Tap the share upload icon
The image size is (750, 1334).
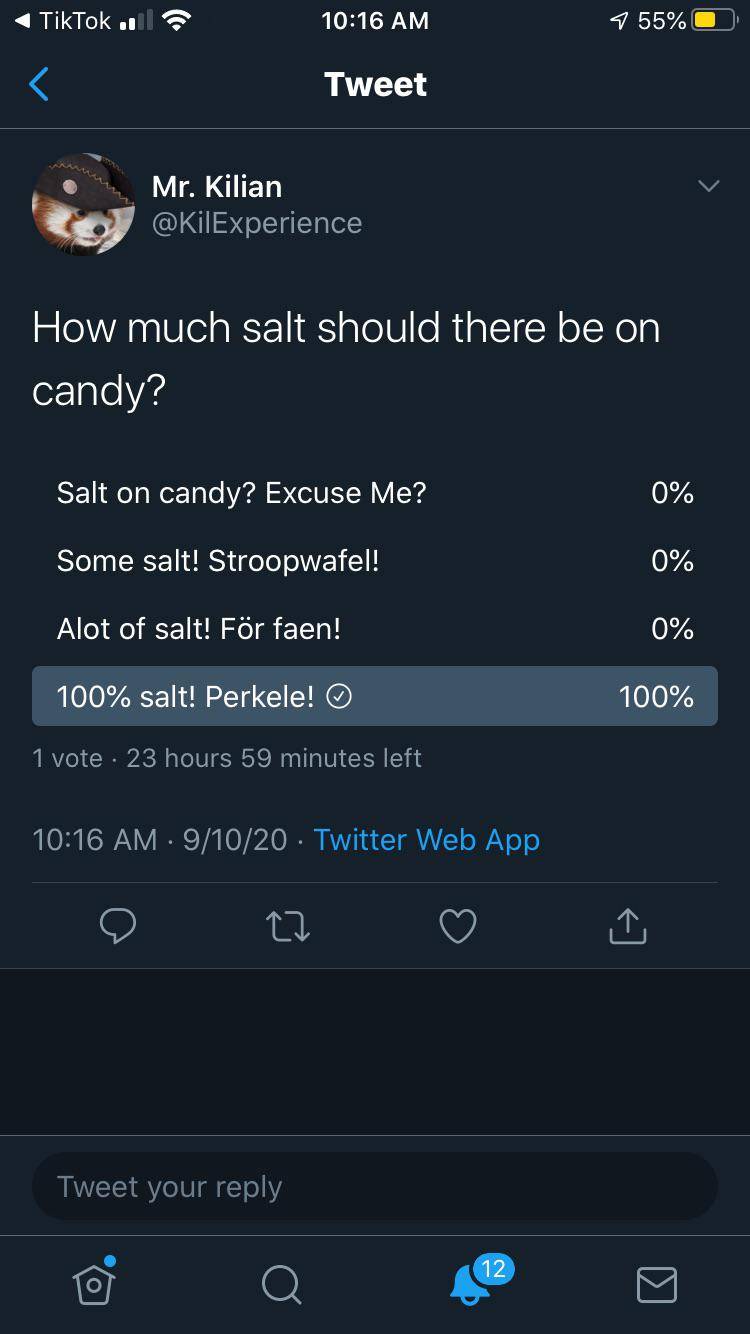pos(628,926)
